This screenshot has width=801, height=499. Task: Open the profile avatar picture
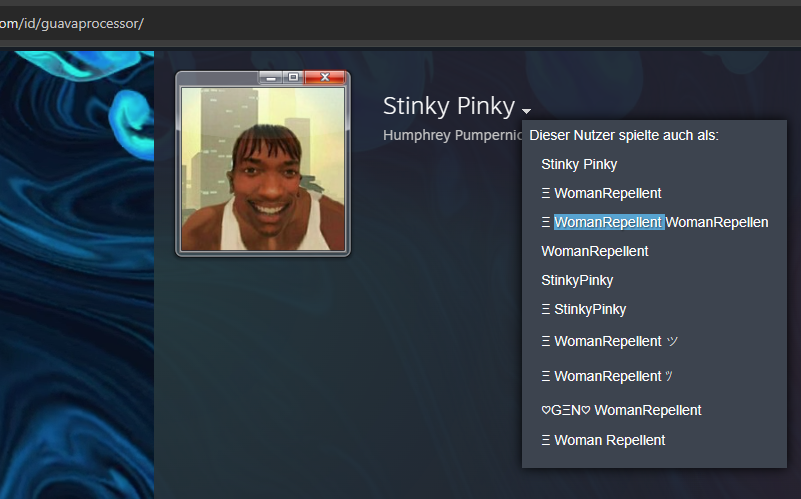click(x=263, y=169)
